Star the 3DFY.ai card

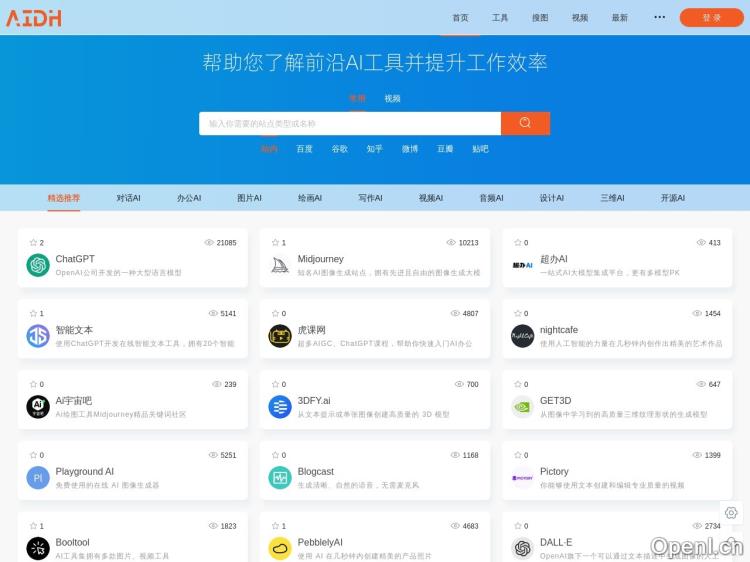276,384
